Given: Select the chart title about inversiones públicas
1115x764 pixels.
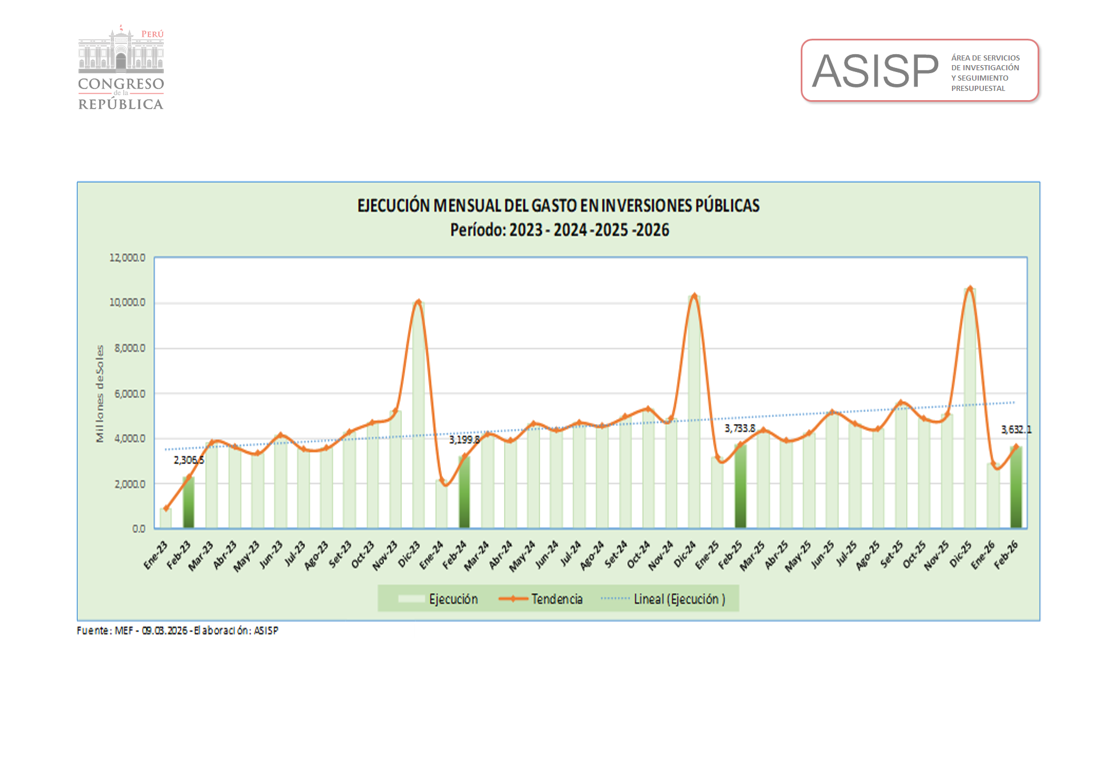Looking at the screenshot, I should point(558,206).
